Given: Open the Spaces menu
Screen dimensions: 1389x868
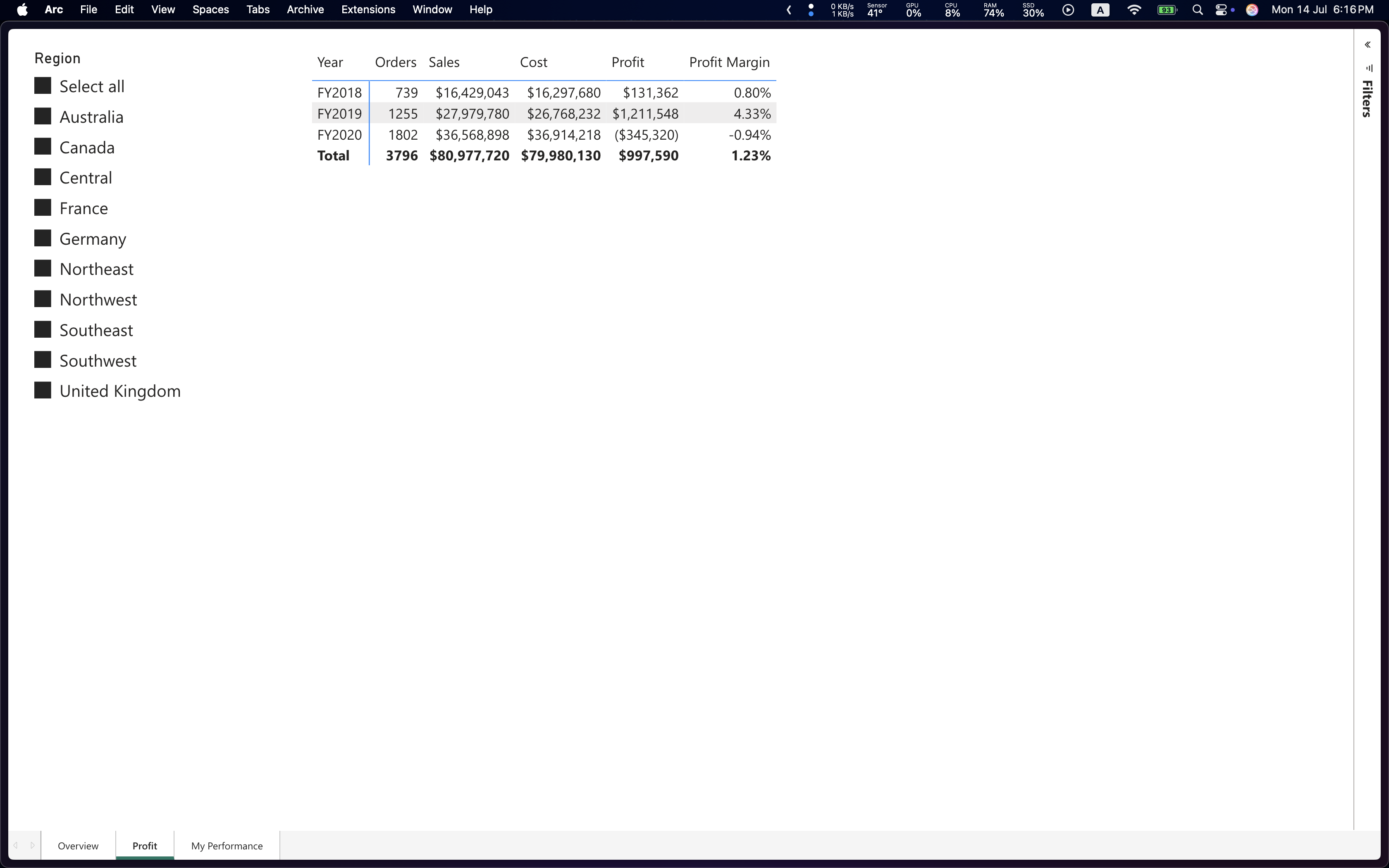Looking at the screenshot, I should click(211, 10).
